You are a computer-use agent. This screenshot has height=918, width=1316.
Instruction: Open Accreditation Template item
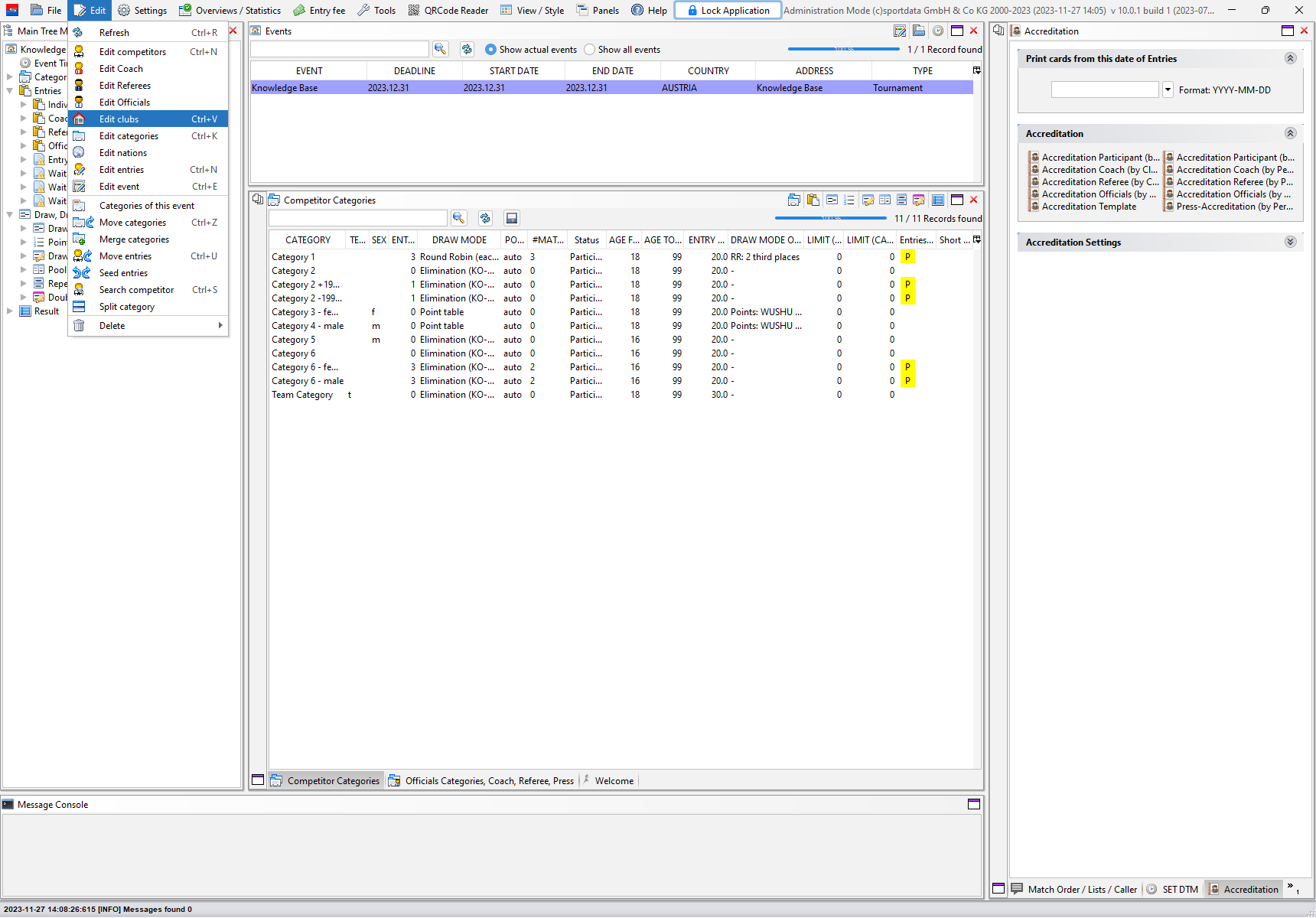coord(1083,207)
